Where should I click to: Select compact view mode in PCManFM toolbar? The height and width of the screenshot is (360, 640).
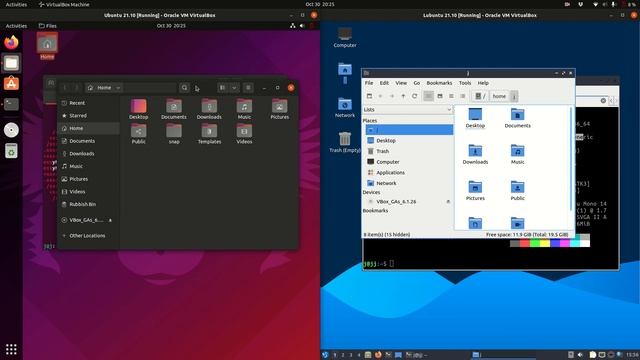click(451, 96)
